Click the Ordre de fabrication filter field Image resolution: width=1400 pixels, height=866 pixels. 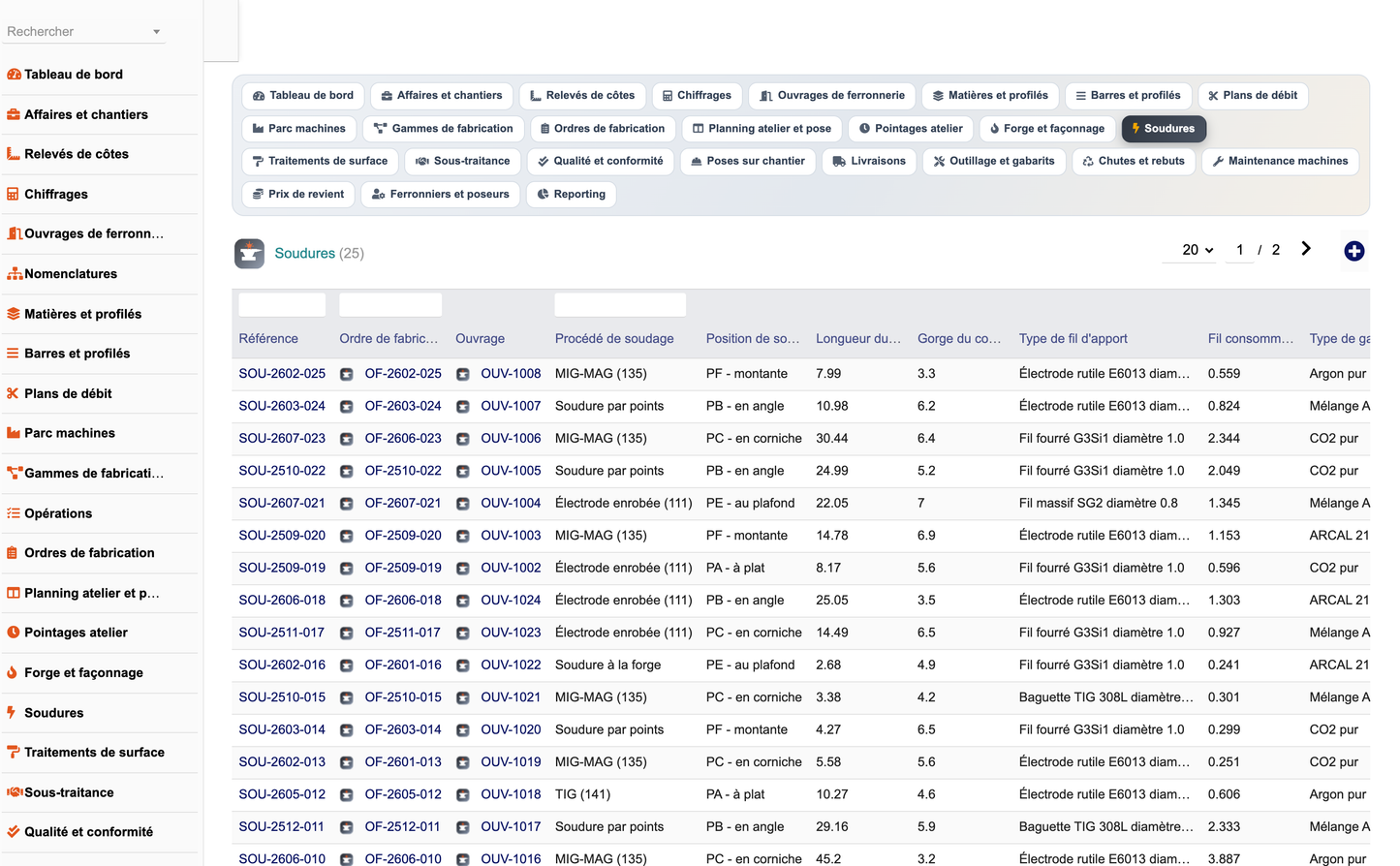coord(390,305)
